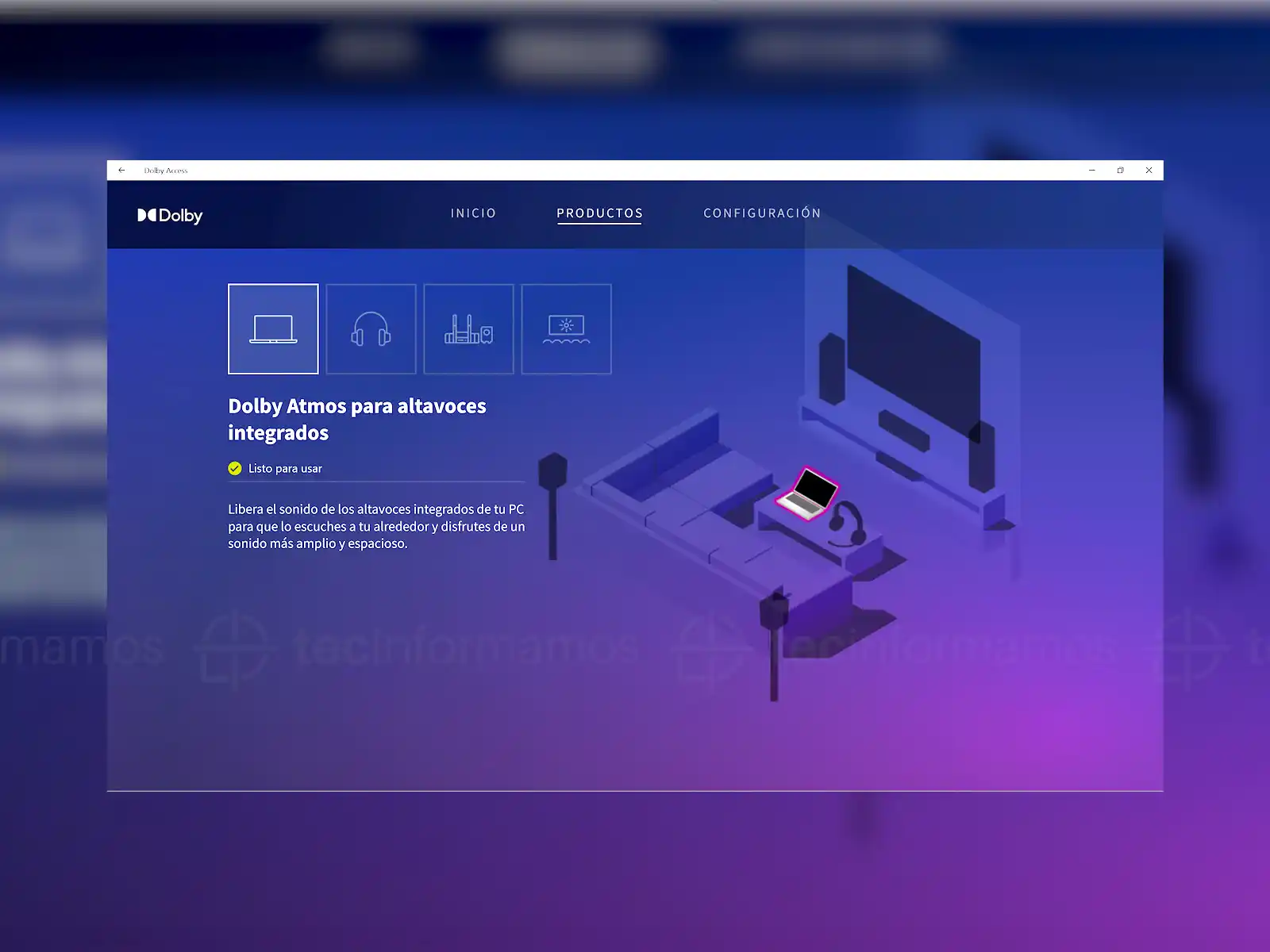The image size is (1270, 952).
Task: Switch to the Productos tab
Action: click(599, 213)
